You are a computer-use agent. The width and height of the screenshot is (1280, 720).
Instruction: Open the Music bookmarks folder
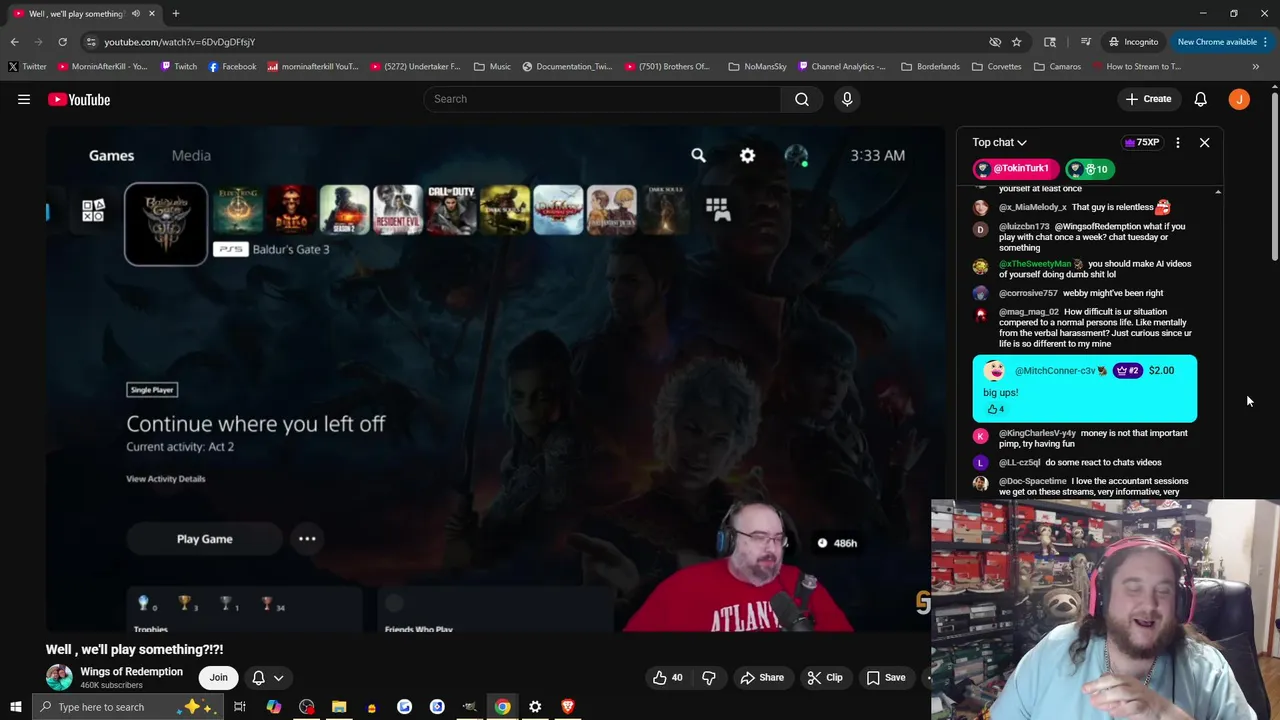point(492,66)
